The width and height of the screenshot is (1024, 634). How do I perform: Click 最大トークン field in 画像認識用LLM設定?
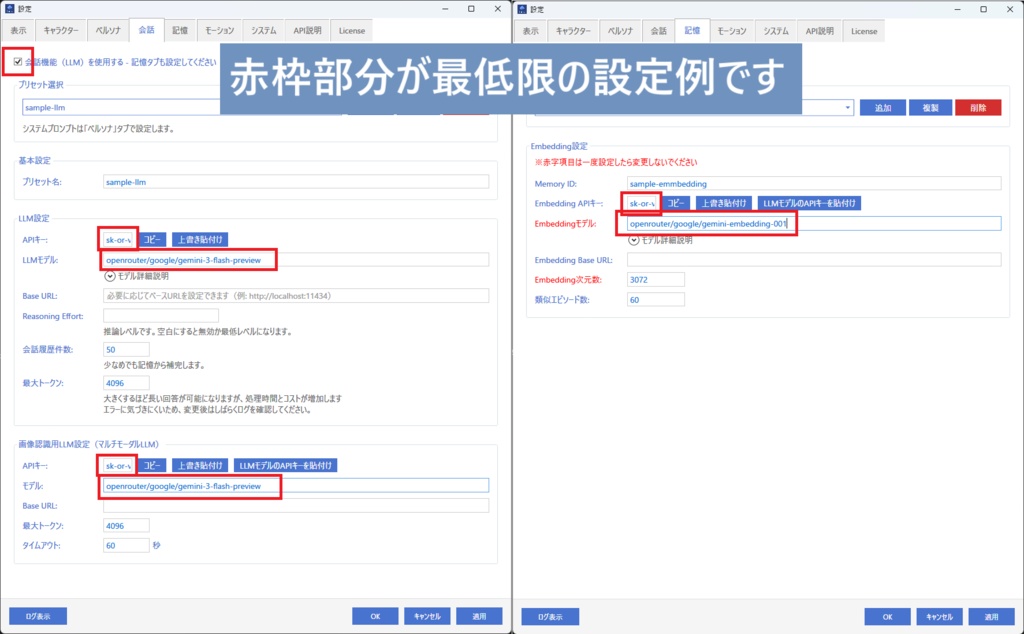(x=126, y=526)
